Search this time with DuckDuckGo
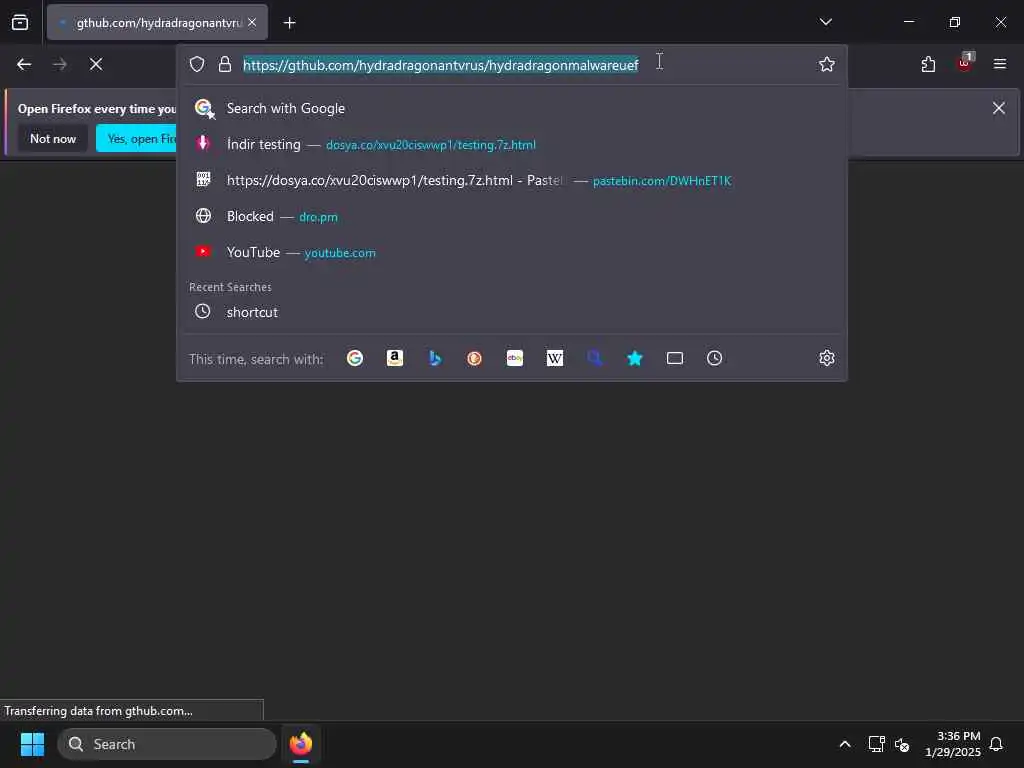Image resolution: width=1024 pixels, height=768 pixels. pos(475,358)
